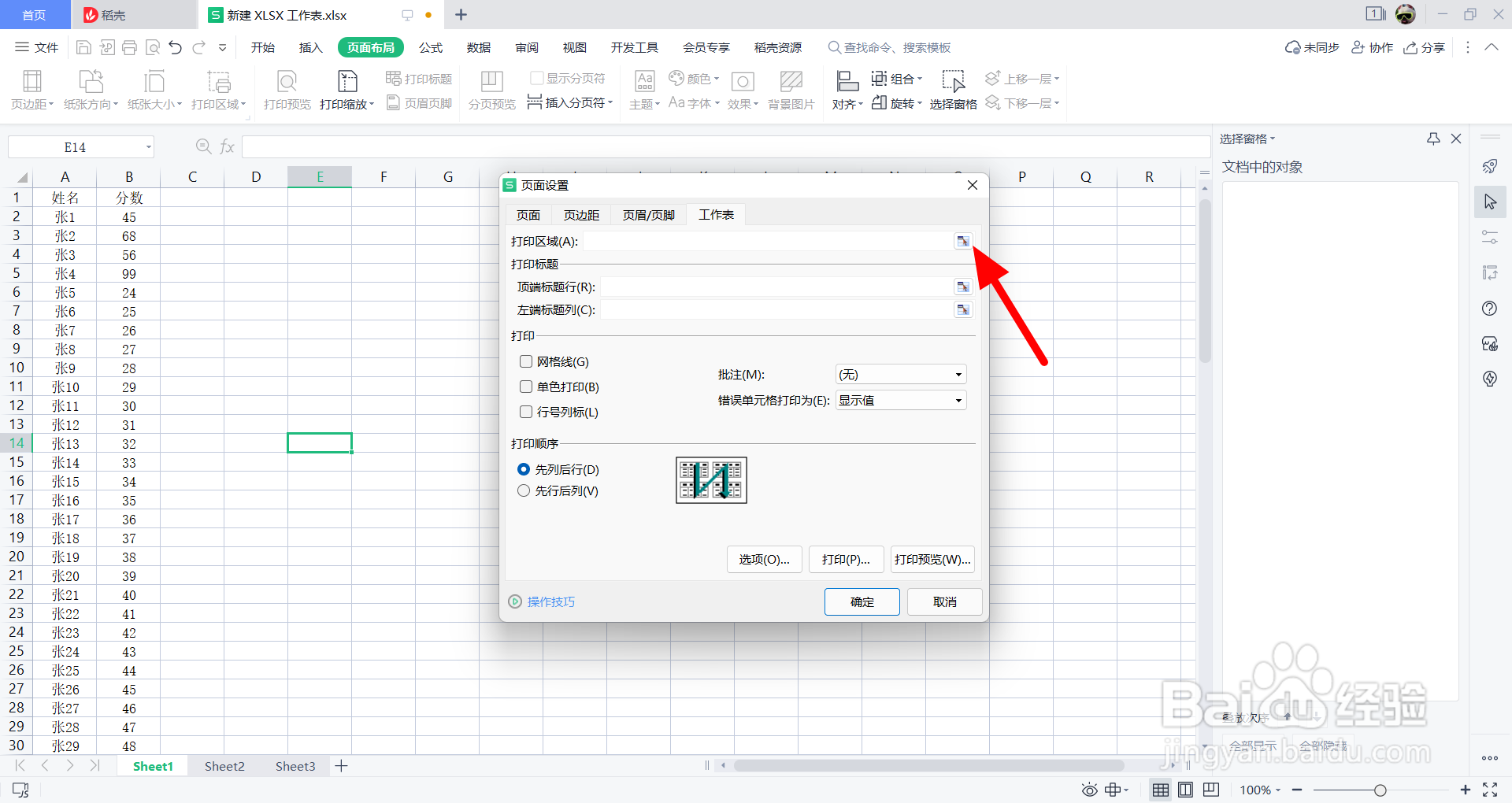Click the 打印预览(W)... button in the dialog

point(933,560)
